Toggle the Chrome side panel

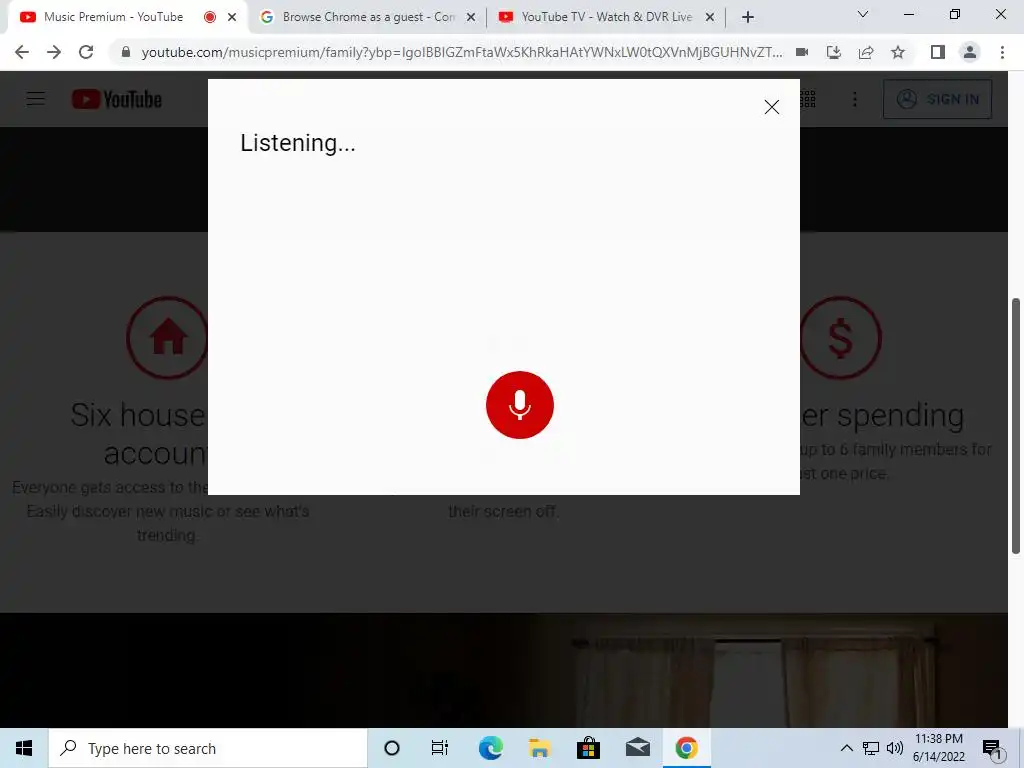click(x=937, y=52)
